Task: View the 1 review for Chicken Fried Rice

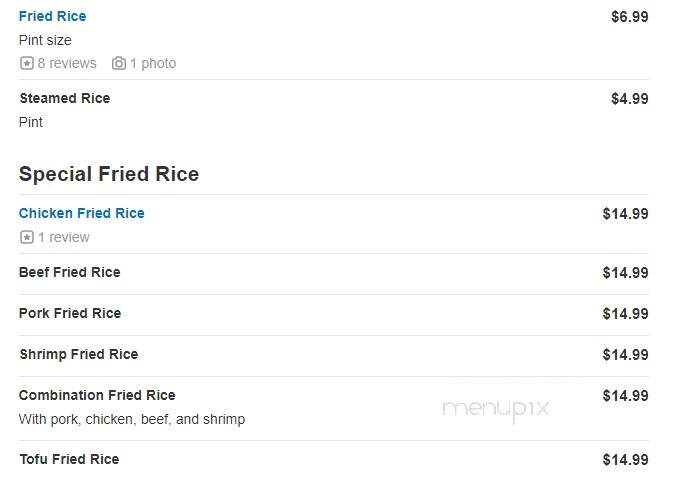Action: point(64,237)
